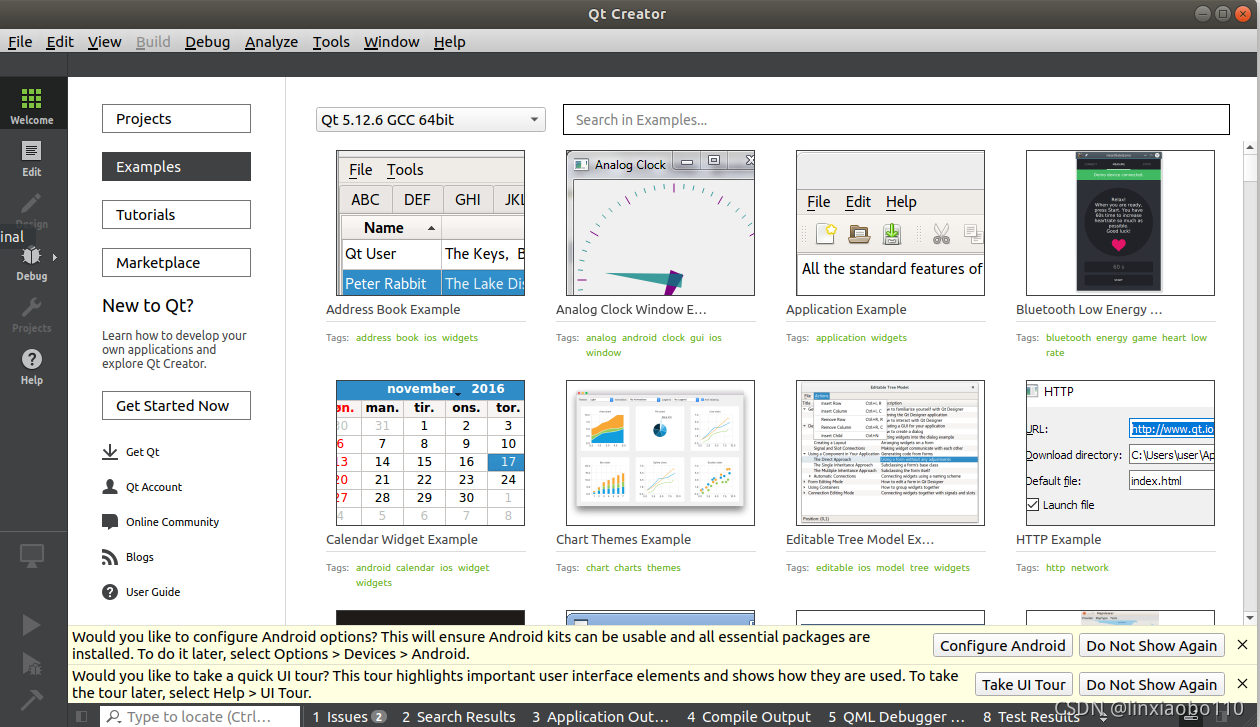Click the Start Debugging run icon
Screen dimensions: 1260x727
(x=32, y=663)
